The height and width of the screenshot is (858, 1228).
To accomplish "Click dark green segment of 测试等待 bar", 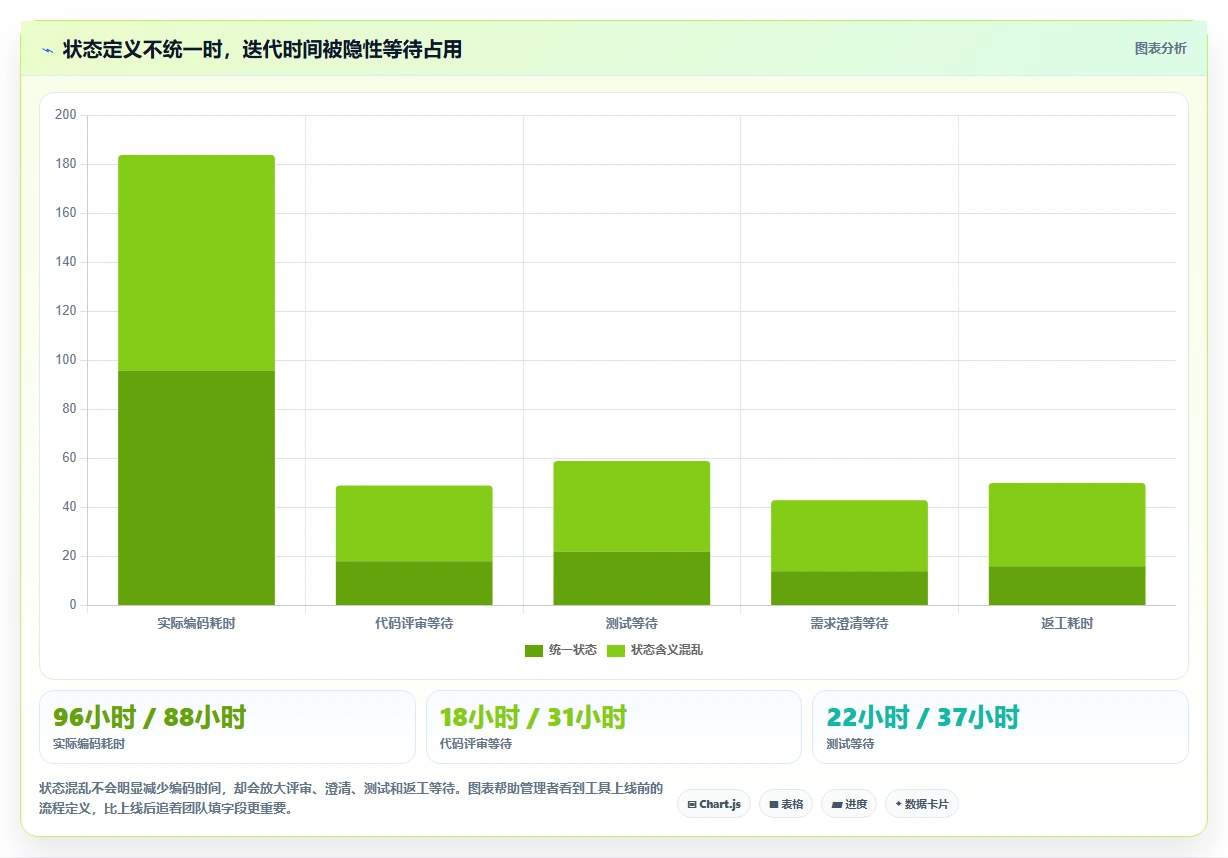I will (x=631, y=578).
